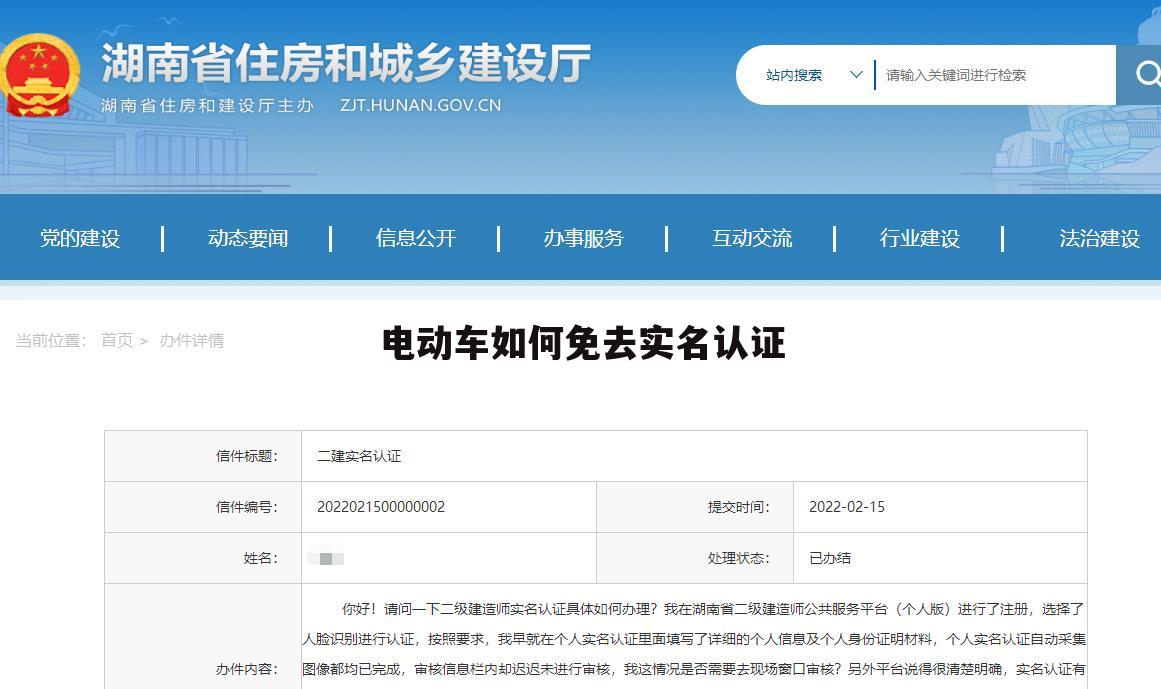Open the 行业建设 menu
The width and height of the screenshot is (1161, 689).
[920, 238]
